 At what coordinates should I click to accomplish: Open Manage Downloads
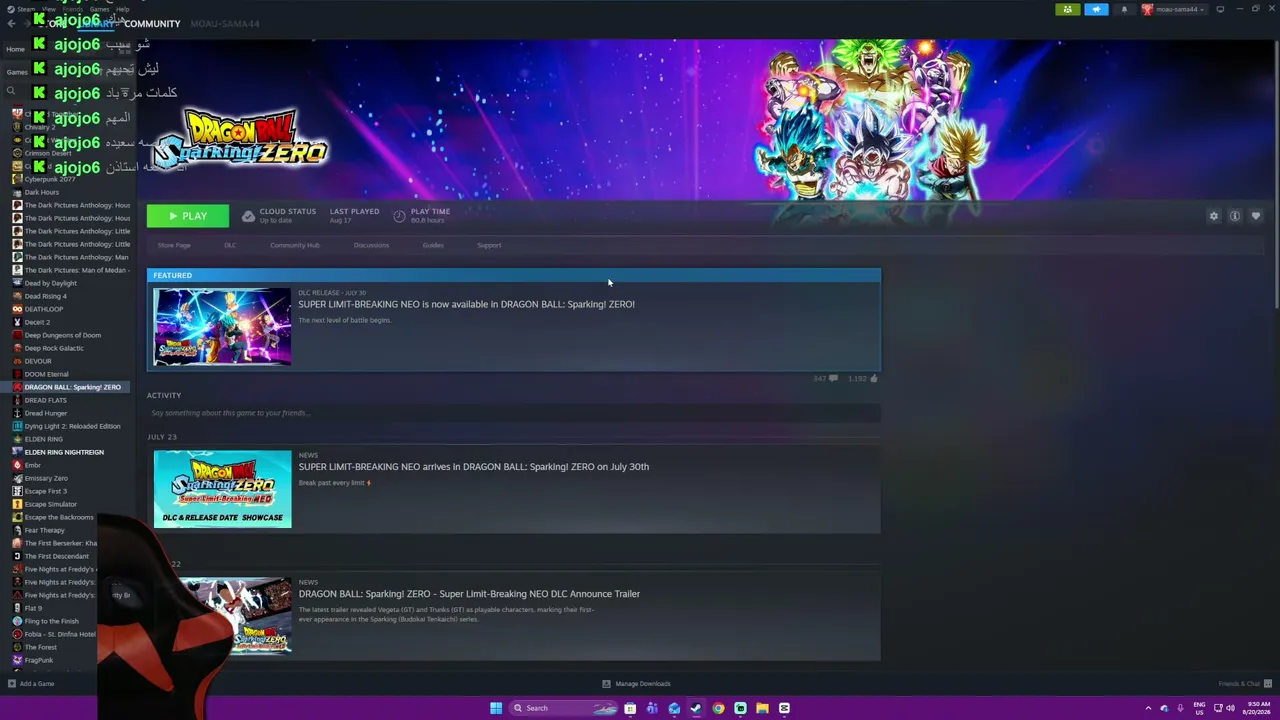click(636, 684)
